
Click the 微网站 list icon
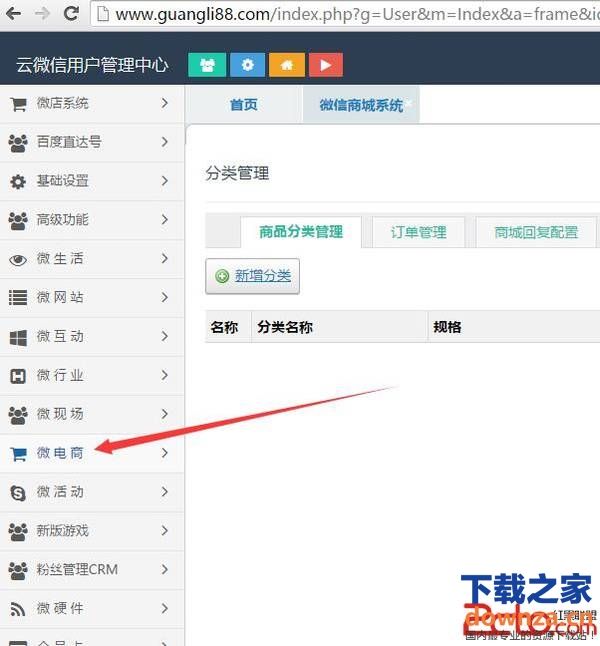pyautogui.click(x=18, y=297)
